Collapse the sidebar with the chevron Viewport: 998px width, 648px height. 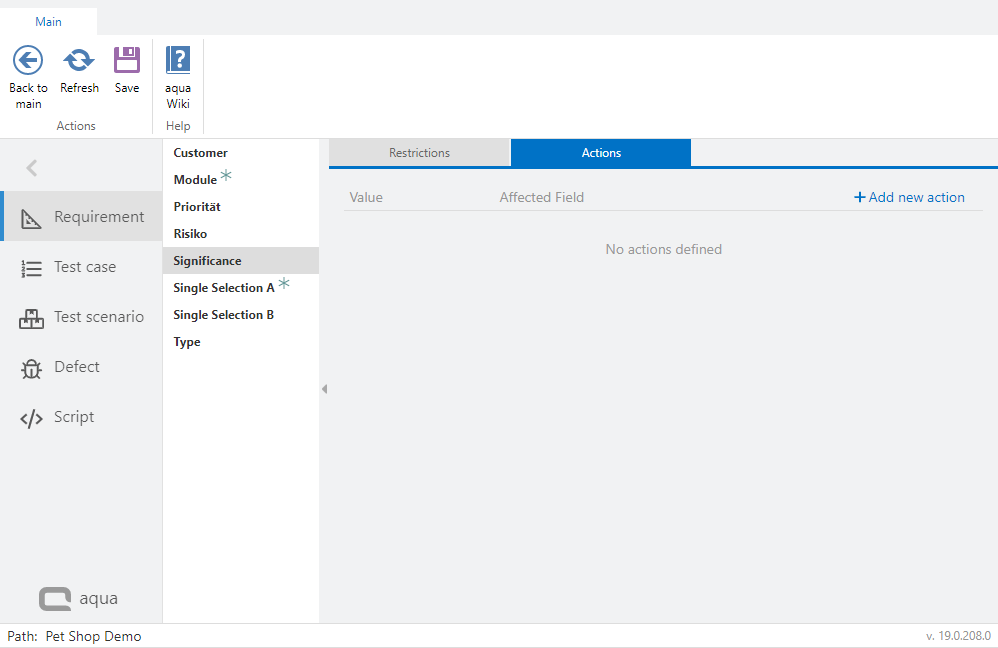click(x=32, y=168)
